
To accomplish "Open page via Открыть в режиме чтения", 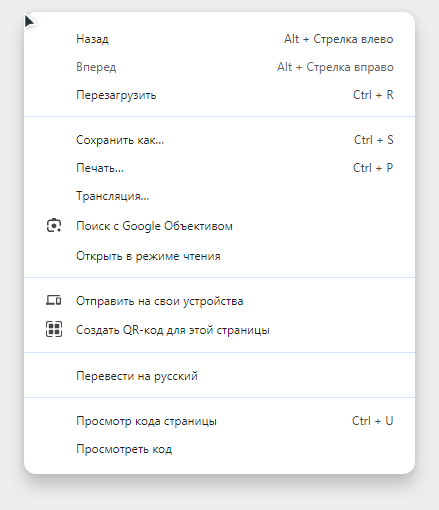I will (x=219, y=256).
